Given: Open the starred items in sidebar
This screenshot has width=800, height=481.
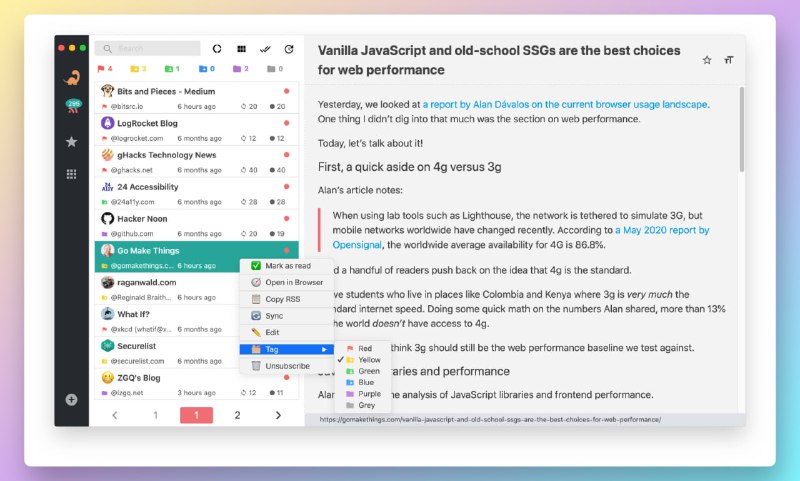Looking at the screenshot, I should point(72,142).
